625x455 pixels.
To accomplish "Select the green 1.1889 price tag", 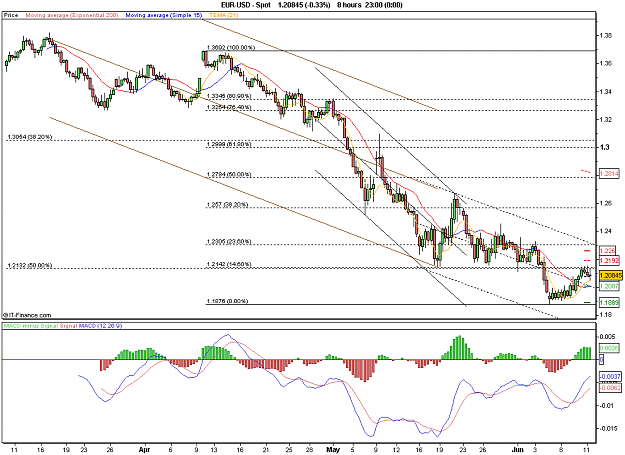I will 609,303.
